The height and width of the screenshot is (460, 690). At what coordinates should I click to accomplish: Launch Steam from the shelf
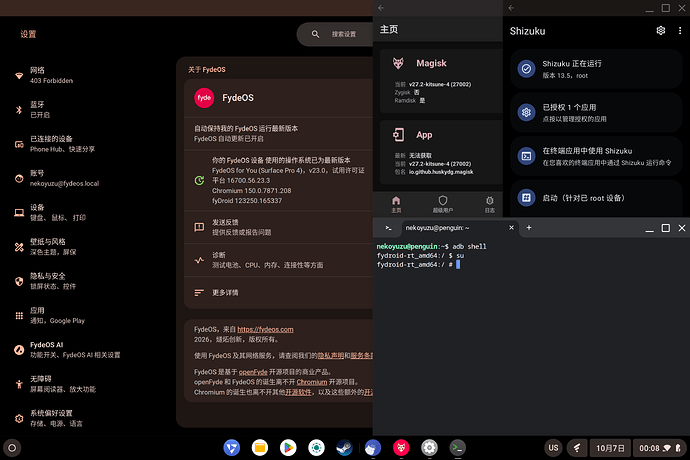tap(344, 448)
